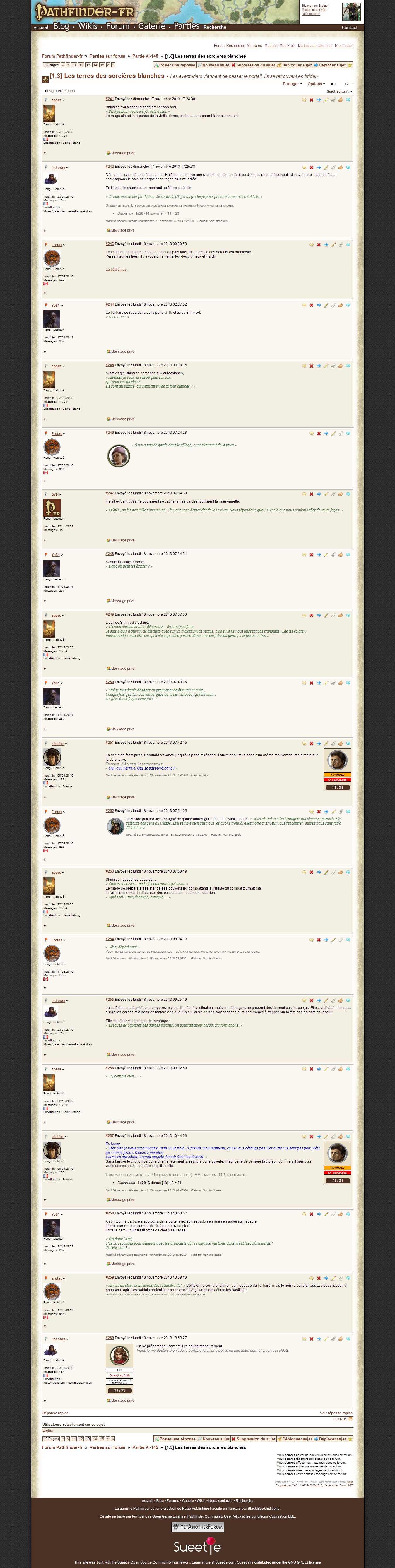Click the Flux RSS feed icon
Viewport: 395px width, 1568px height.
point(350,1419)
